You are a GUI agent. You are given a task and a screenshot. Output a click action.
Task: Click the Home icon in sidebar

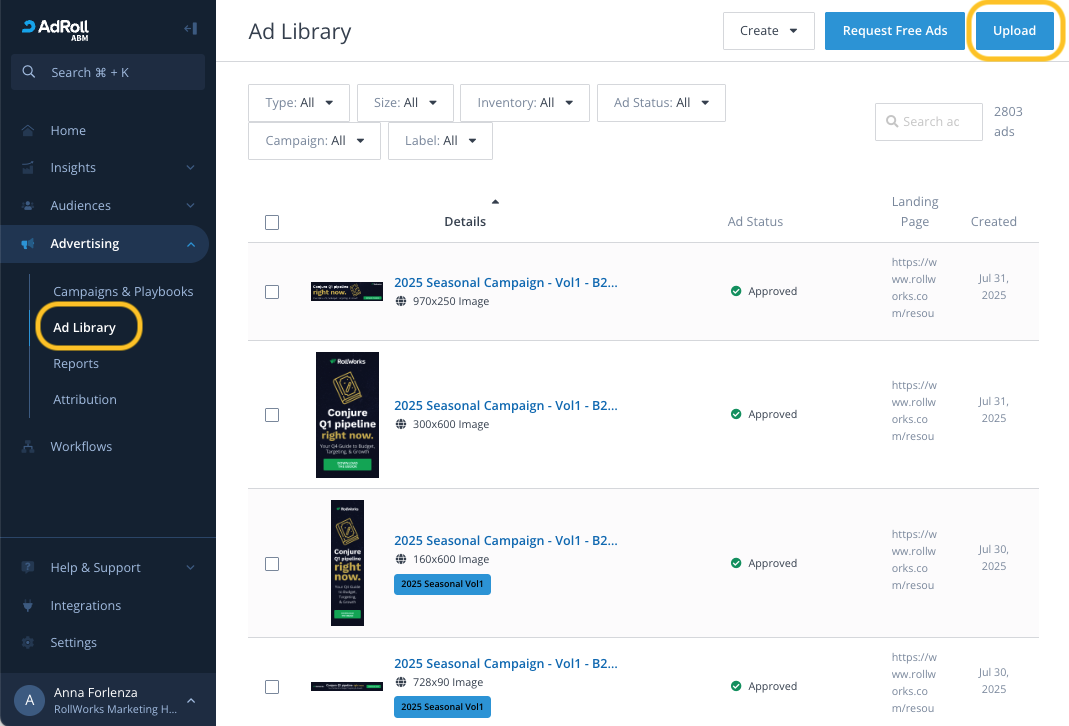coord(28,131)
